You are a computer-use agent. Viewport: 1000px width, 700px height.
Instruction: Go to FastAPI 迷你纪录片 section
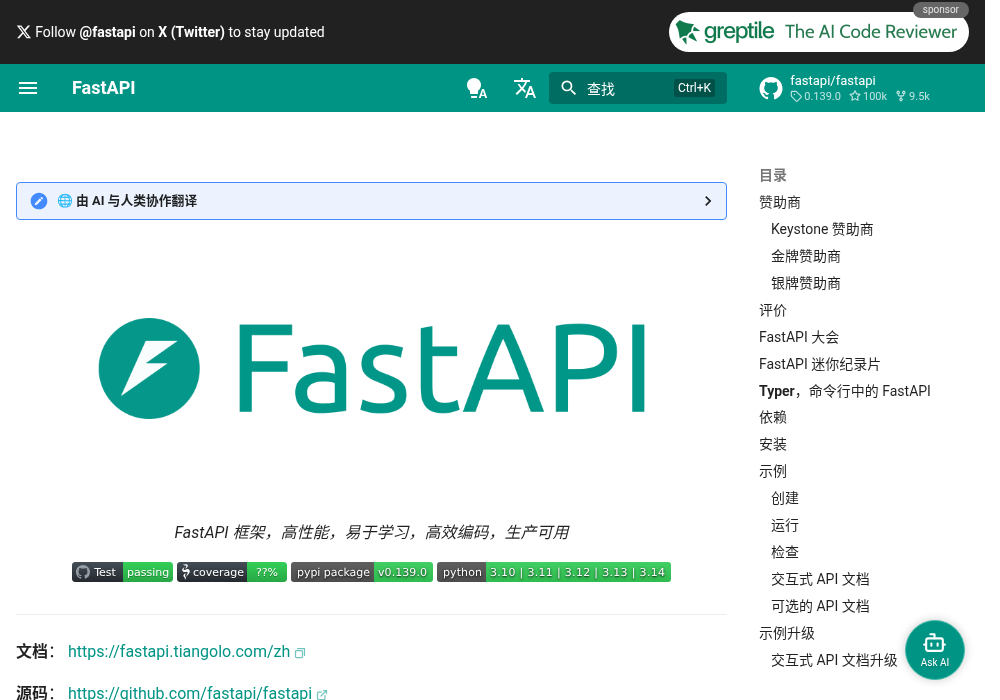point(820,364)
